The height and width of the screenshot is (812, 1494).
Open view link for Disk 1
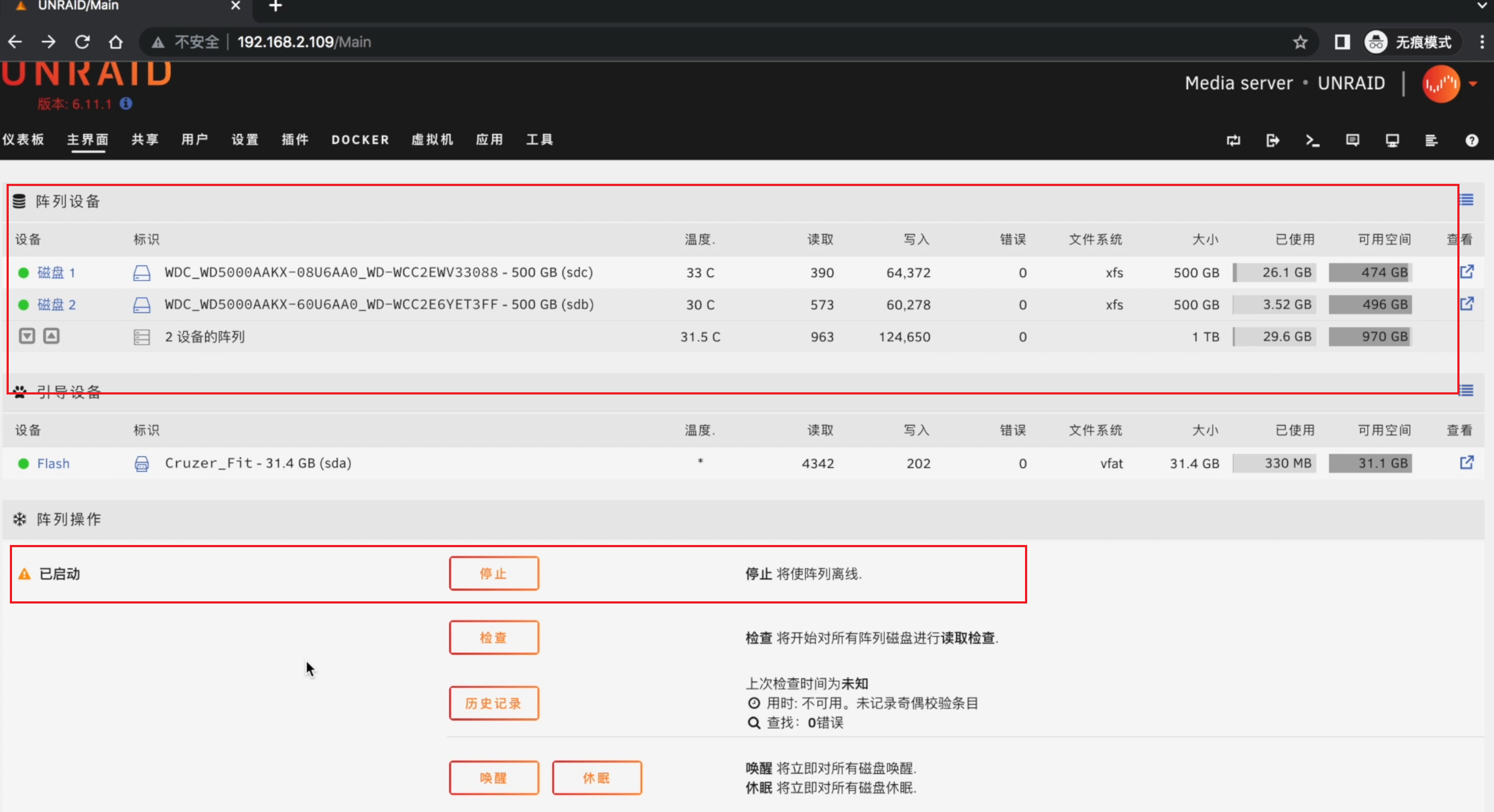click(x=1466, y=271)
